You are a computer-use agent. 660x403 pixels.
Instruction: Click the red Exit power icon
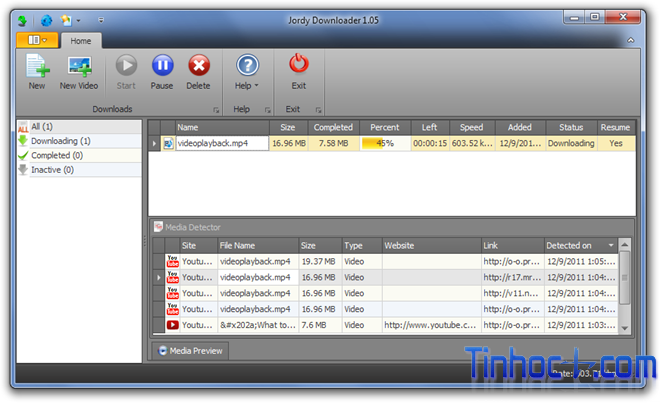point(298,66)
